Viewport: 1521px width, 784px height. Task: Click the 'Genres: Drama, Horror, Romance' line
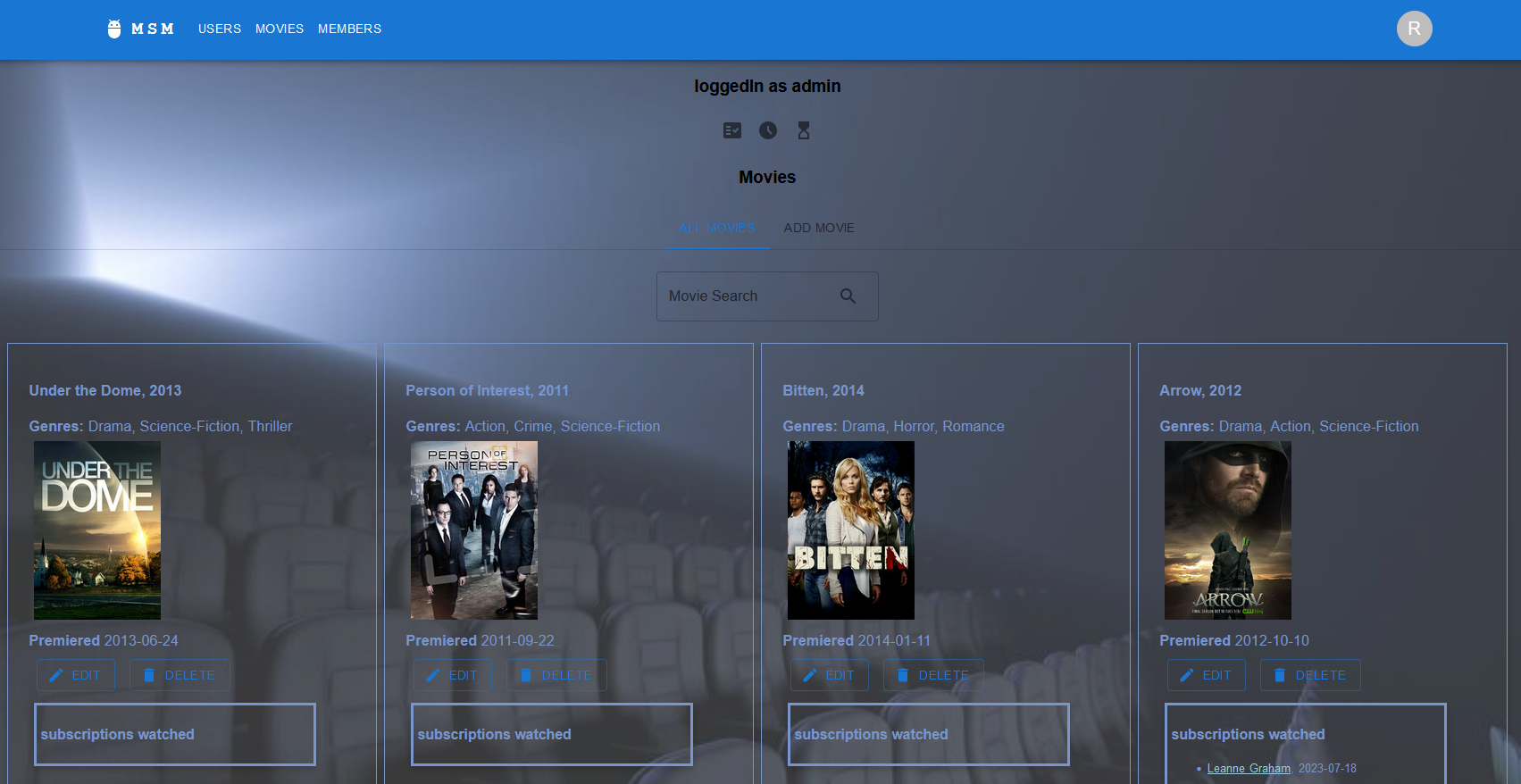(893, 426)
